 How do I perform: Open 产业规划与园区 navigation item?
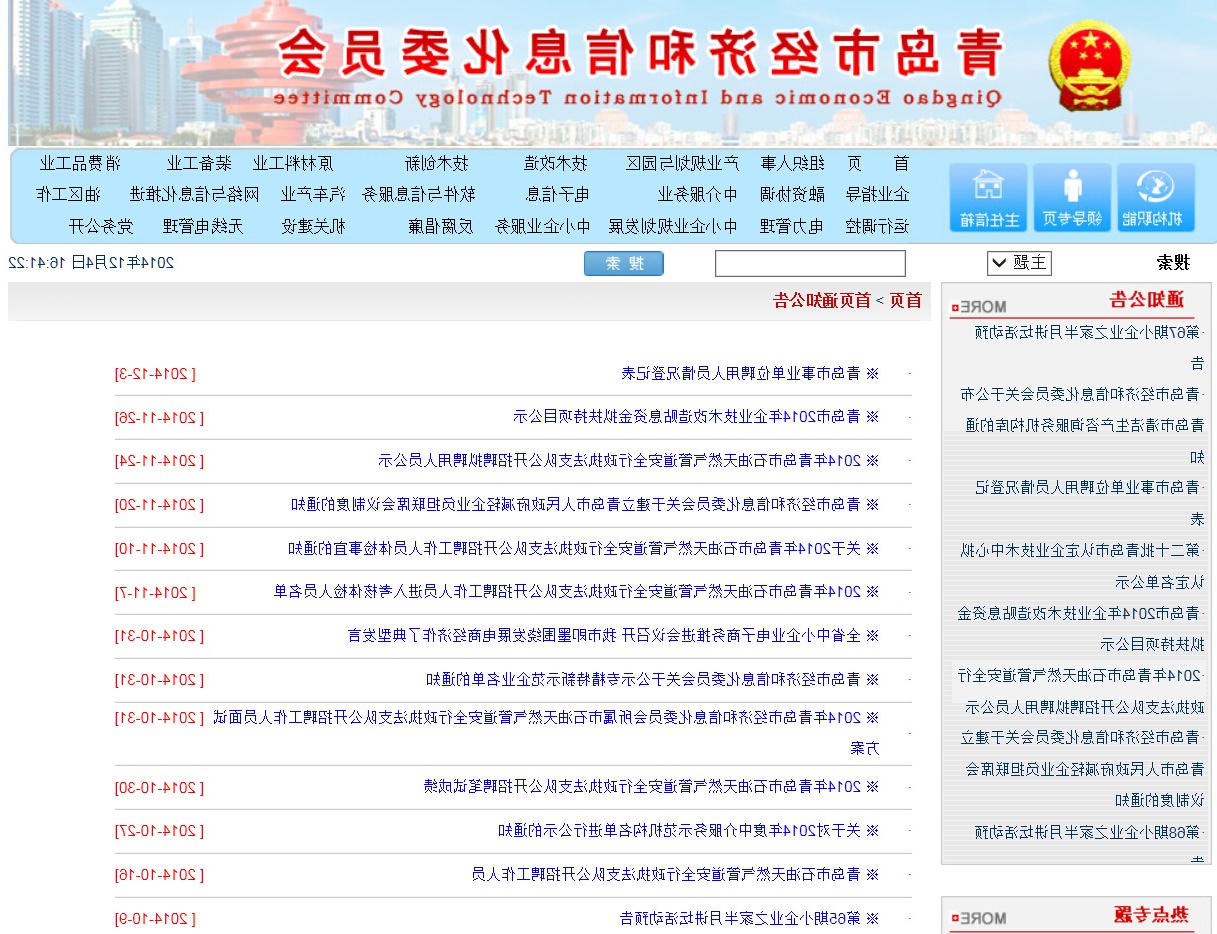click(x=682, y=164)
